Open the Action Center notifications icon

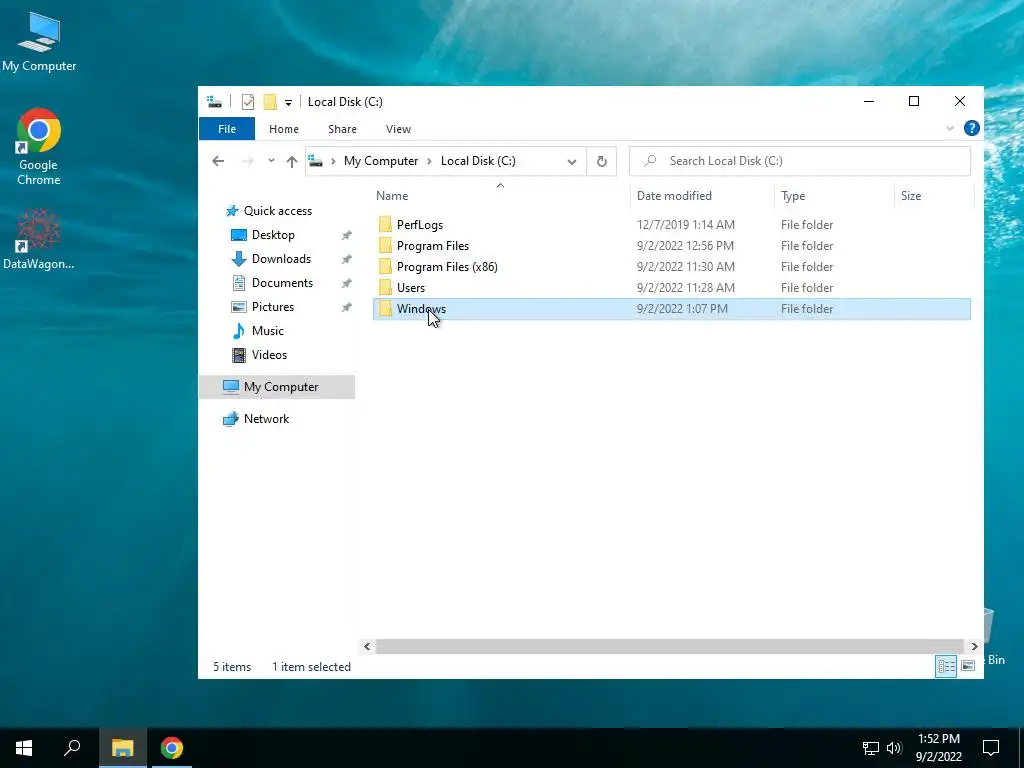[x=991, y=748]
